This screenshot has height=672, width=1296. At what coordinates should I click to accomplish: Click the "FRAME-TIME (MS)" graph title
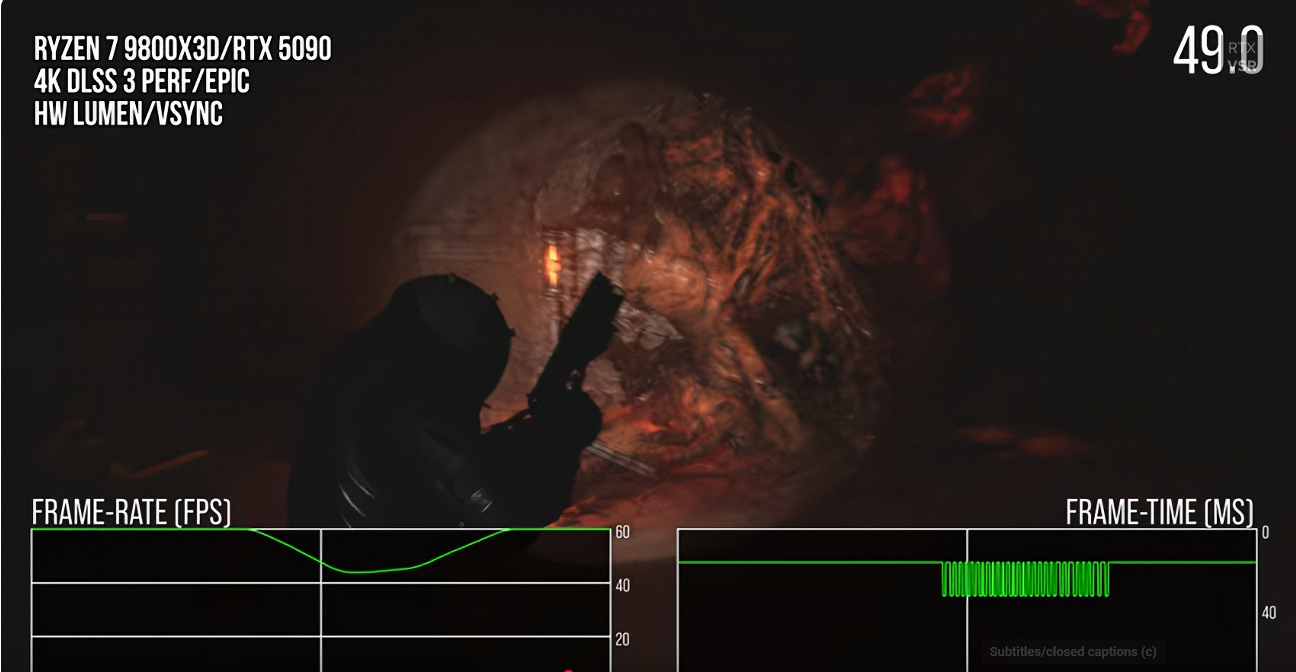point(1159,512)
